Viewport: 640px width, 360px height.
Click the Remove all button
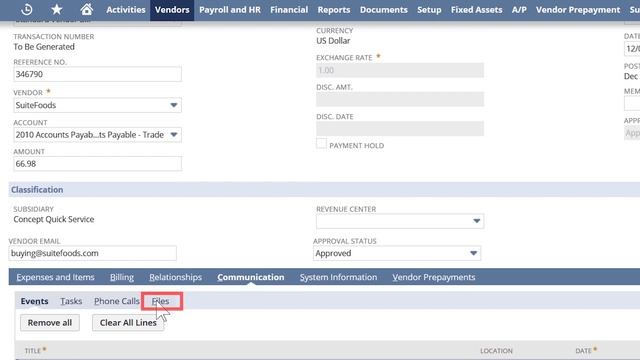pyautogui.click(x=50, y=322)
